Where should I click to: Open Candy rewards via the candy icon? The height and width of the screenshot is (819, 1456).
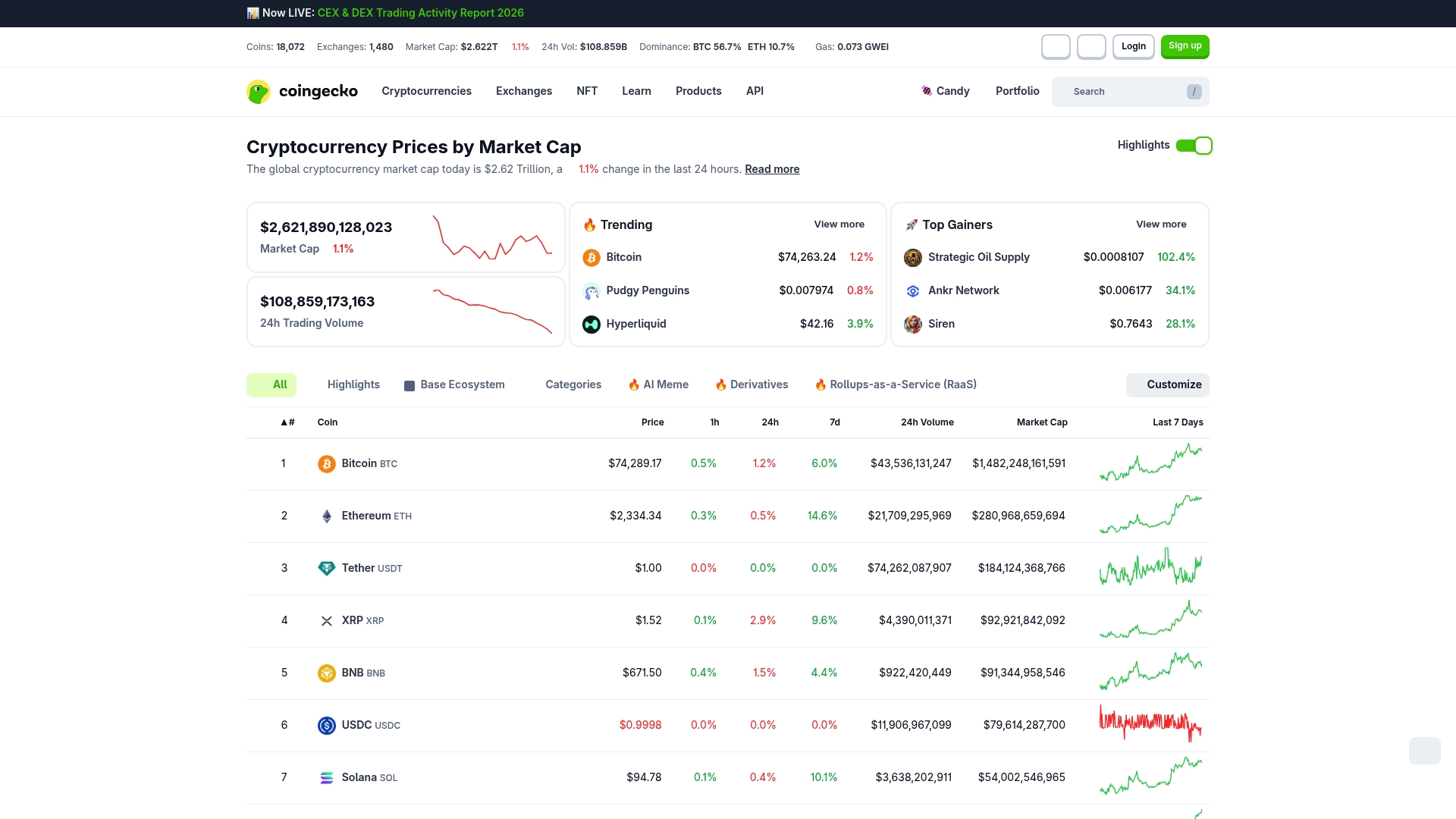coord(926,91)
